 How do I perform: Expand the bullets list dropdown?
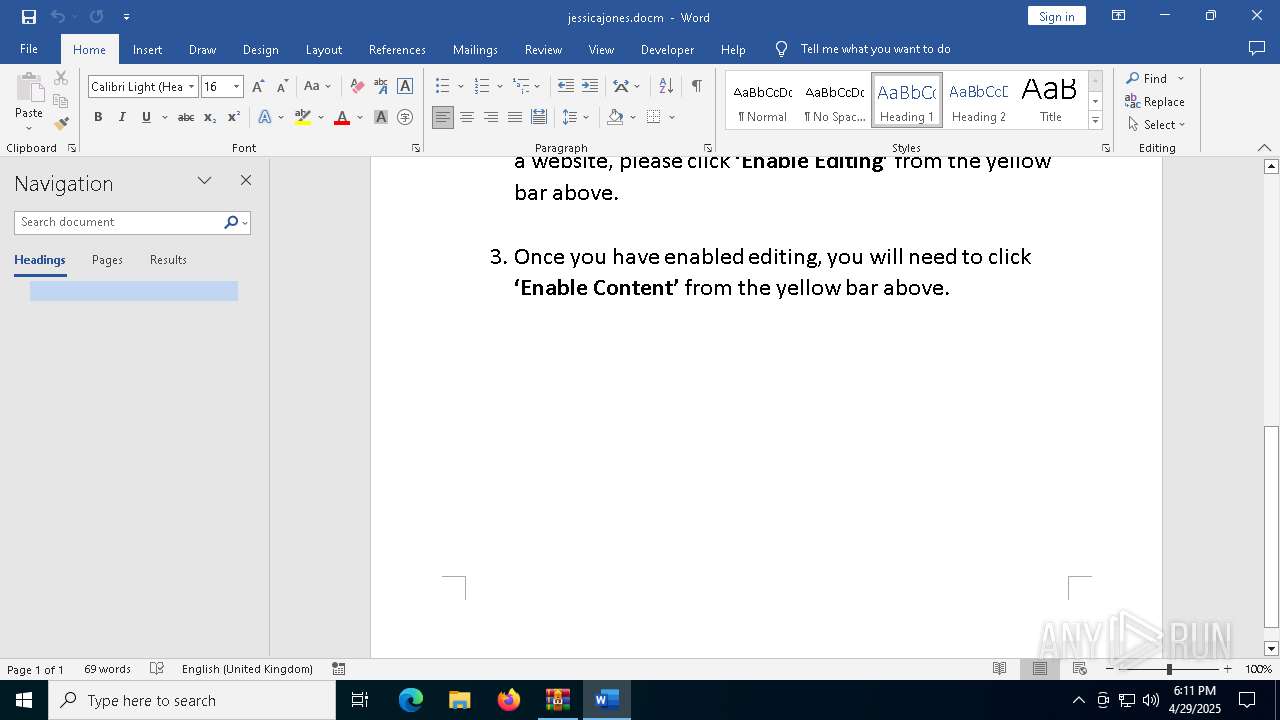coord(460,87)
